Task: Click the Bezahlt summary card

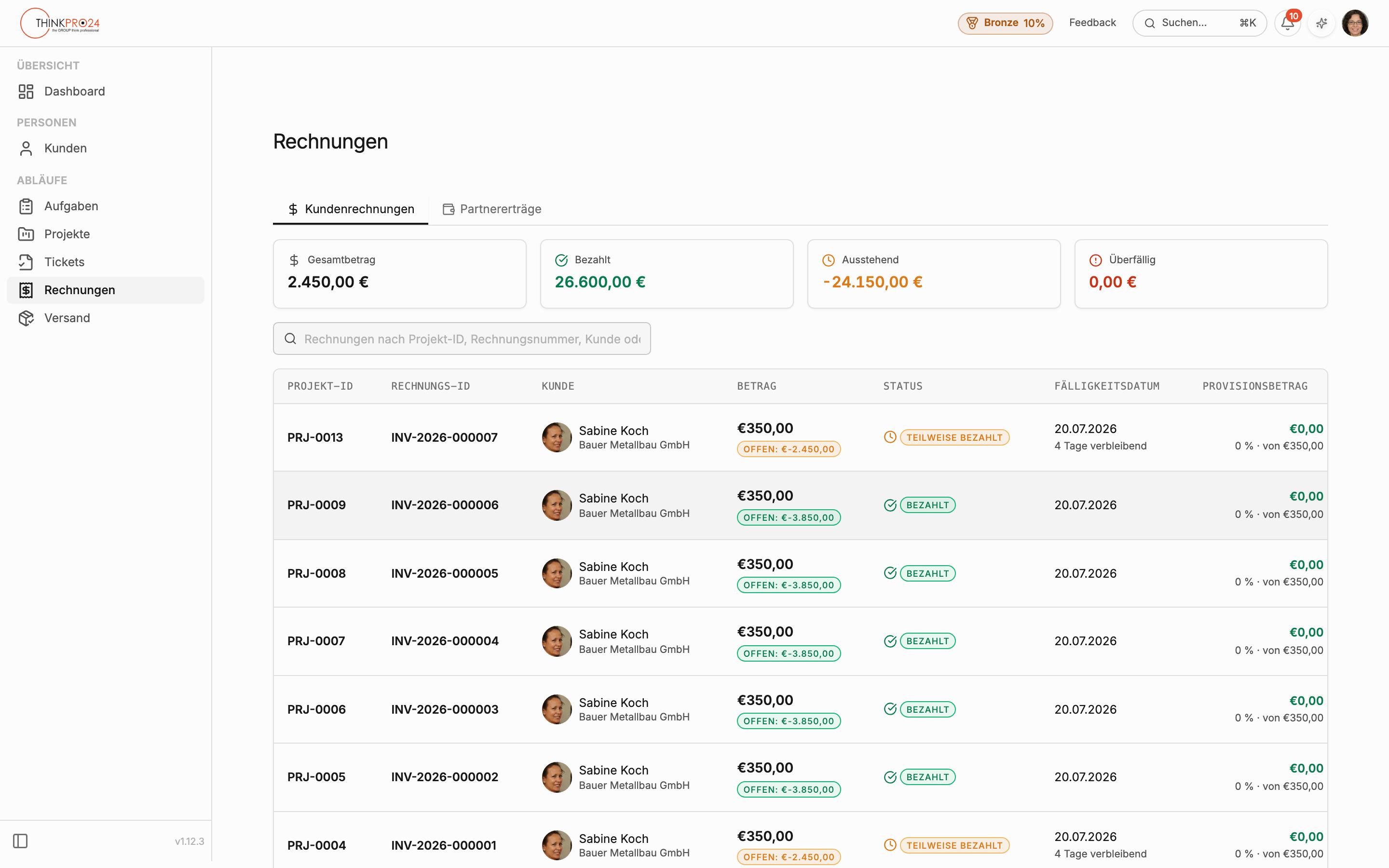Action: pyautogui.click(x=667, y=274)
